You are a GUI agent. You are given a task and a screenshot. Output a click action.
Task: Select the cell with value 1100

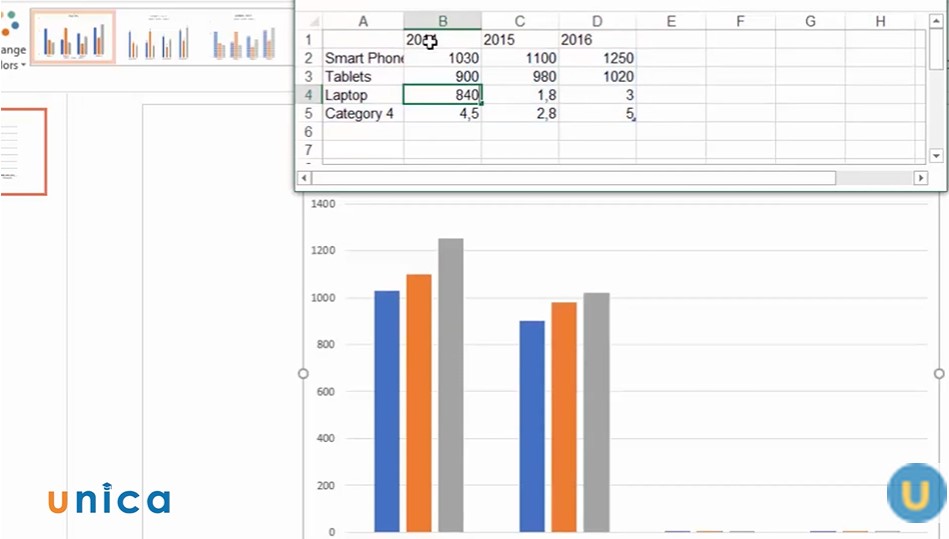[520, 58]
